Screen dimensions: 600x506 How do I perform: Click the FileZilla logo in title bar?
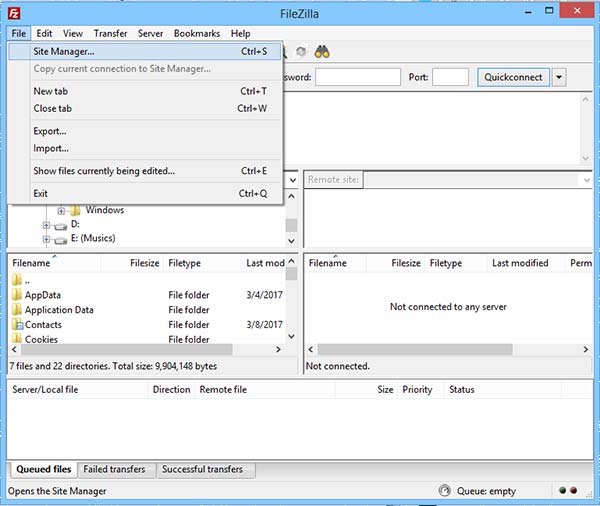[14, 14]
